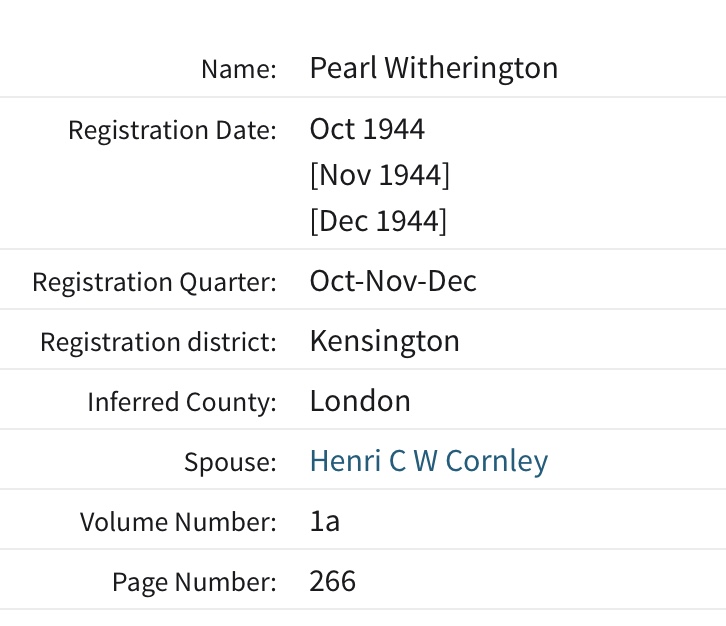Click the Registration district label
This screenshot has height=626, width=726.
158,342
